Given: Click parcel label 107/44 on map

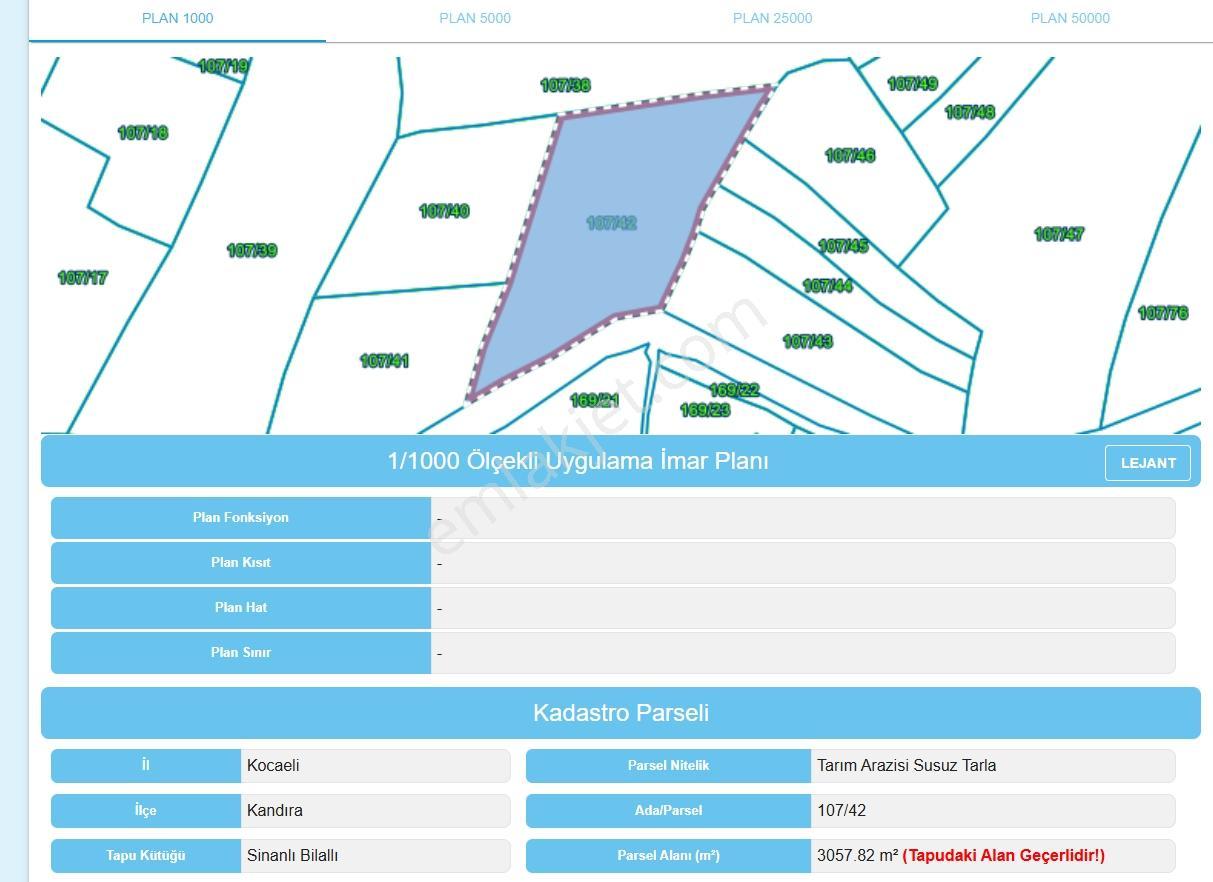Looking at the screenshot, I should point(828,286).
